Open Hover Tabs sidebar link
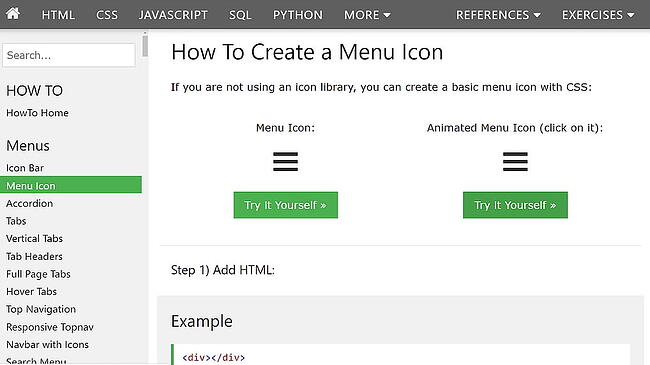 coord(32,292)
